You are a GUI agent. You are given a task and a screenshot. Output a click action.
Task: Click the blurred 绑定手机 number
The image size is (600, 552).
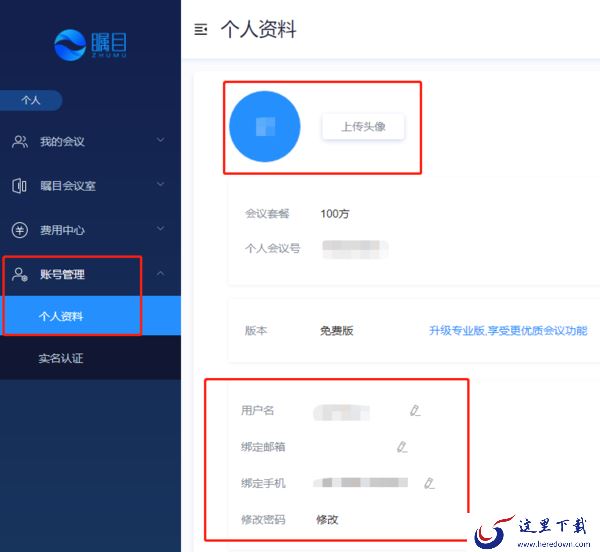click(360, 482)
